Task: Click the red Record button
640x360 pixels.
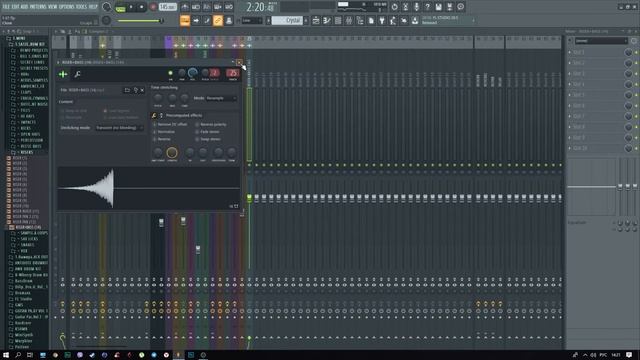Action: pos(153,7)
